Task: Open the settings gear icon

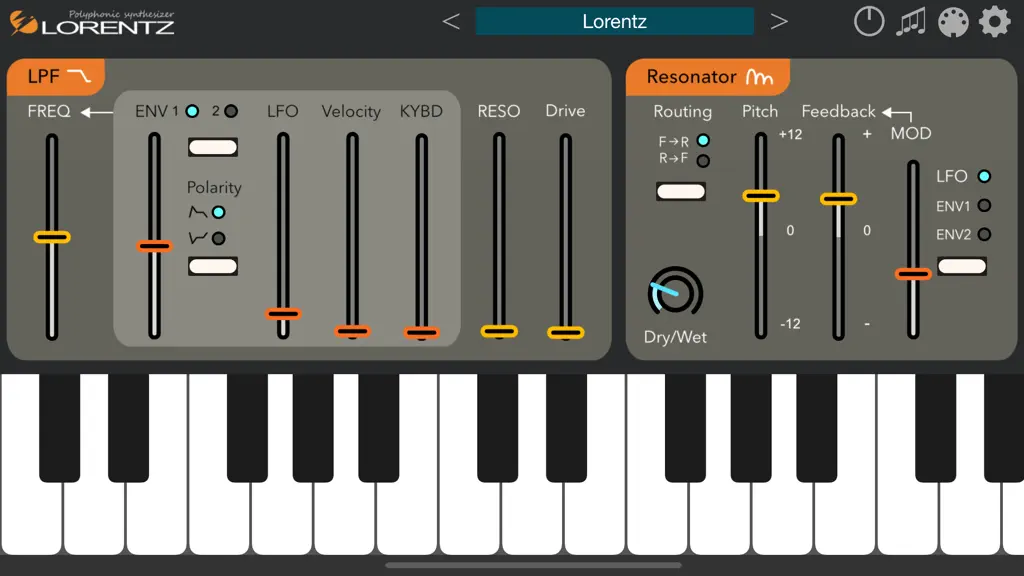Action: tap(995, 22)
